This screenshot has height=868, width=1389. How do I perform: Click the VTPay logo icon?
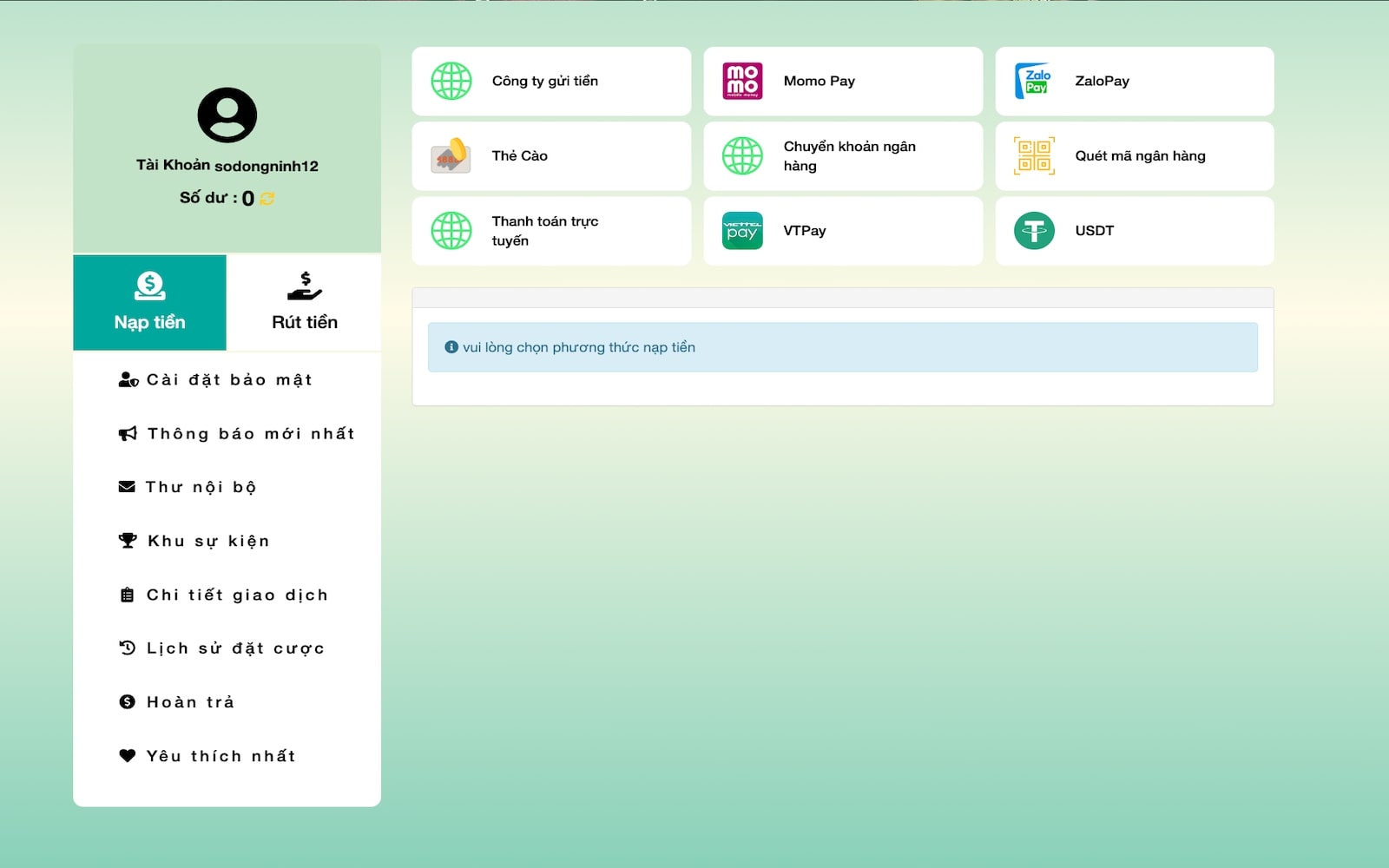click(742, 230)
